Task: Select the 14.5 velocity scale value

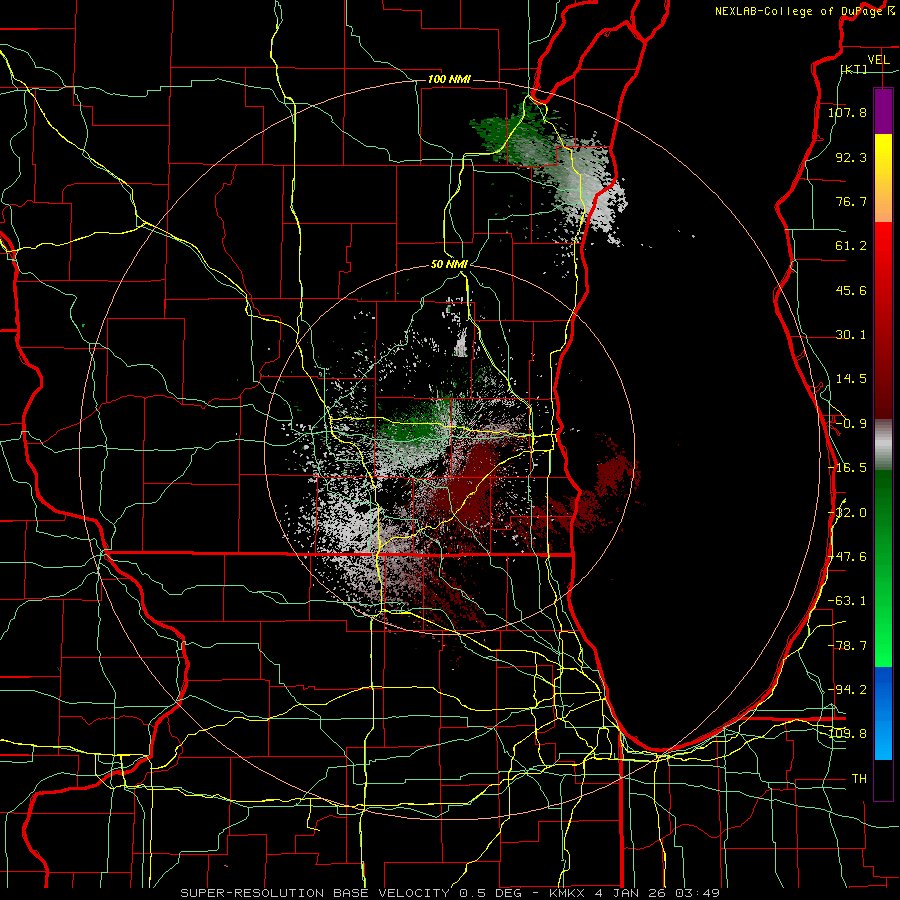Action: pos(851,379)
